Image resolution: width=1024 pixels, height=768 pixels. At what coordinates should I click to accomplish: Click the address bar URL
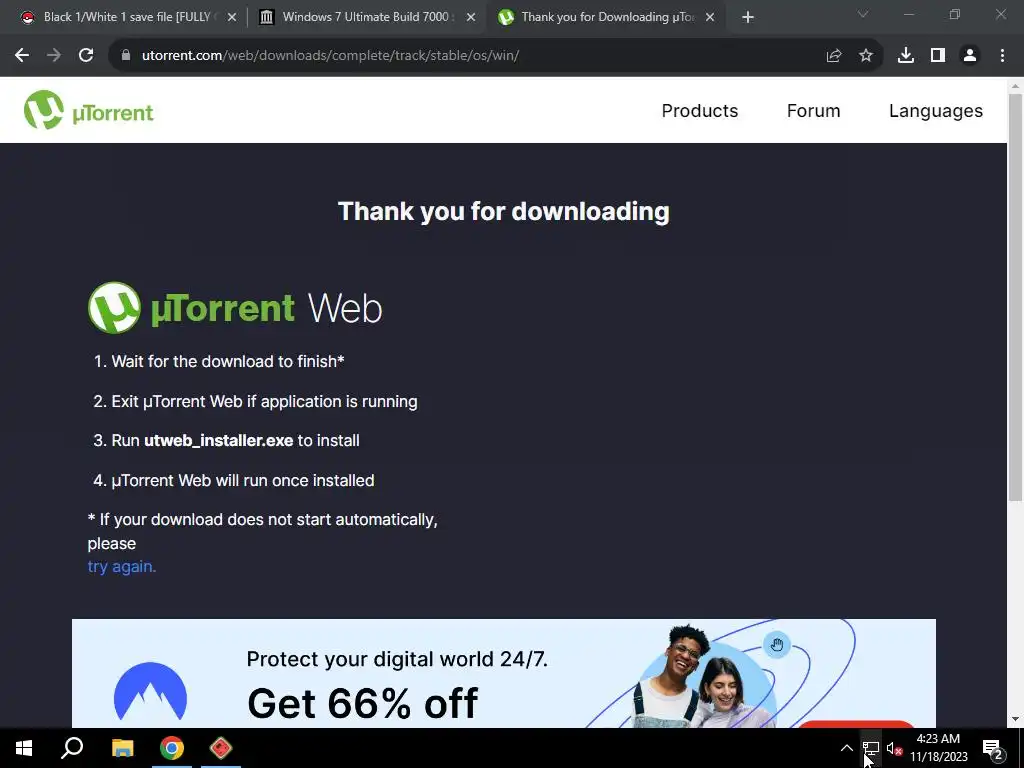(x=330, y=56)
